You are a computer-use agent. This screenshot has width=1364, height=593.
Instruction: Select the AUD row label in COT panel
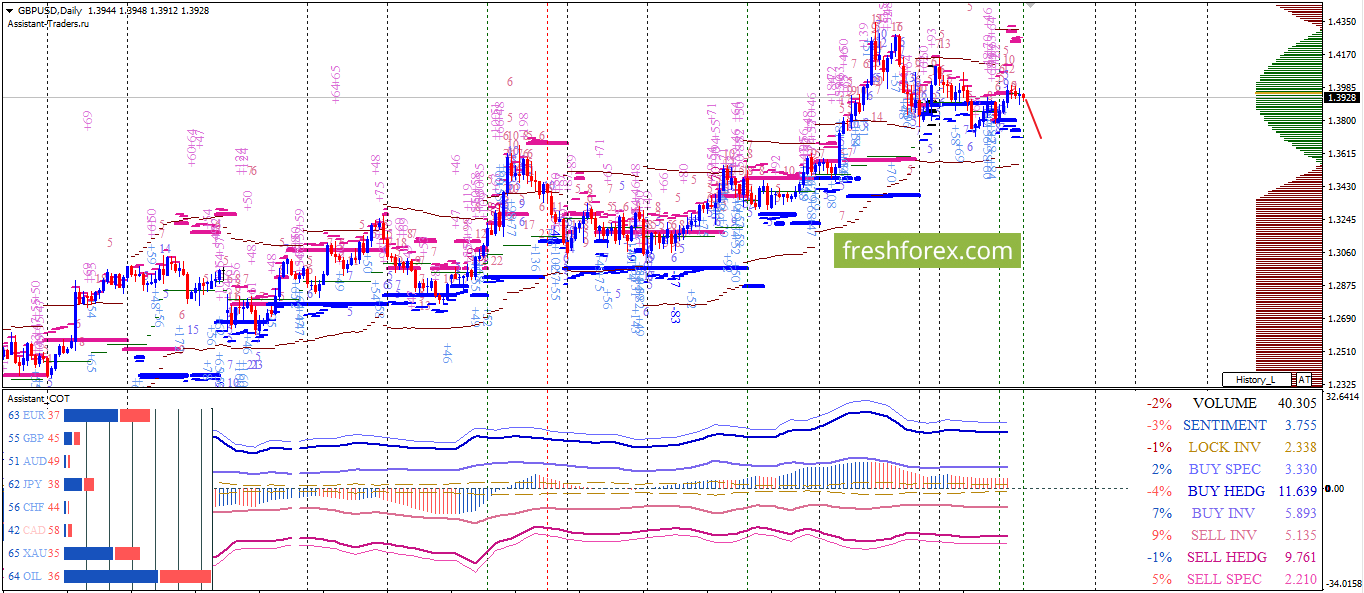(x=34, y=462)
